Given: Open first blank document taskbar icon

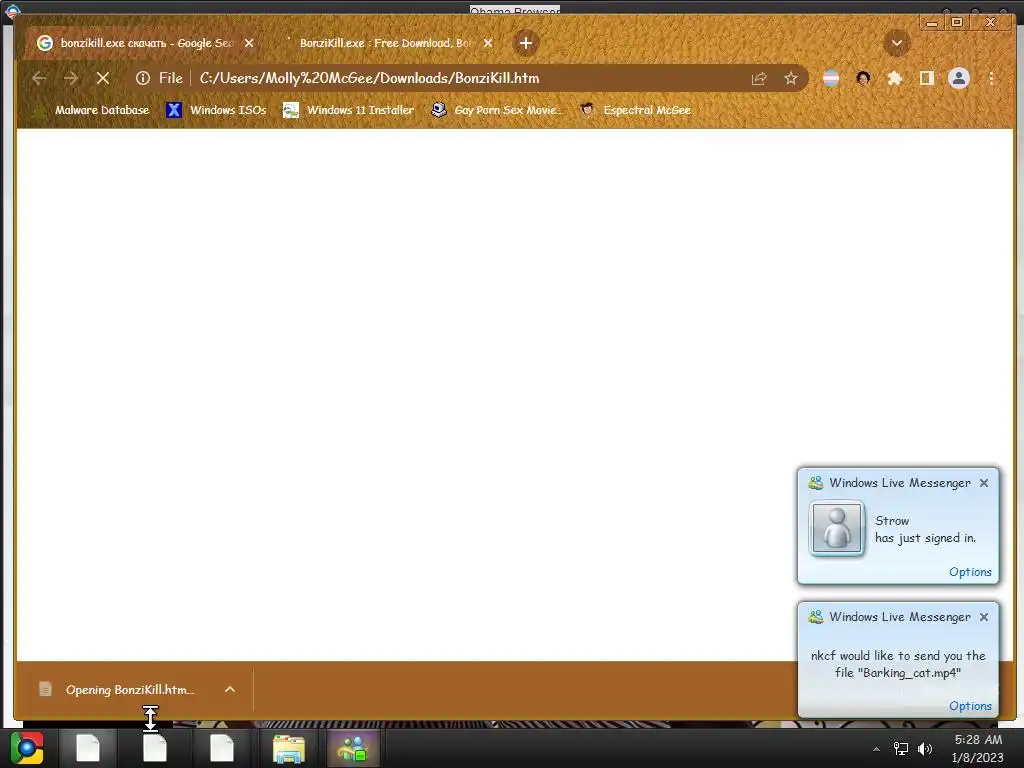Looking at the screenshot, I should pyautogui.click(x=88, y=748).
